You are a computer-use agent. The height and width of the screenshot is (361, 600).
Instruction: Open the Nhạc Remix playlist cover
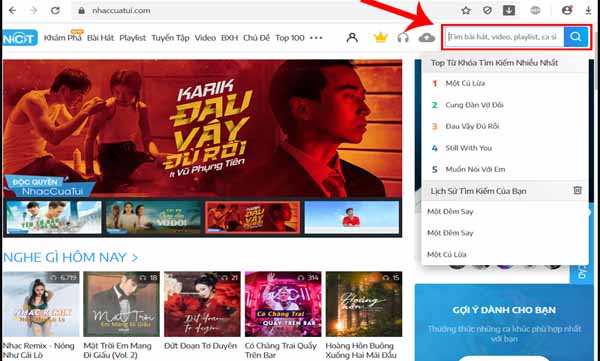point(41,304)
